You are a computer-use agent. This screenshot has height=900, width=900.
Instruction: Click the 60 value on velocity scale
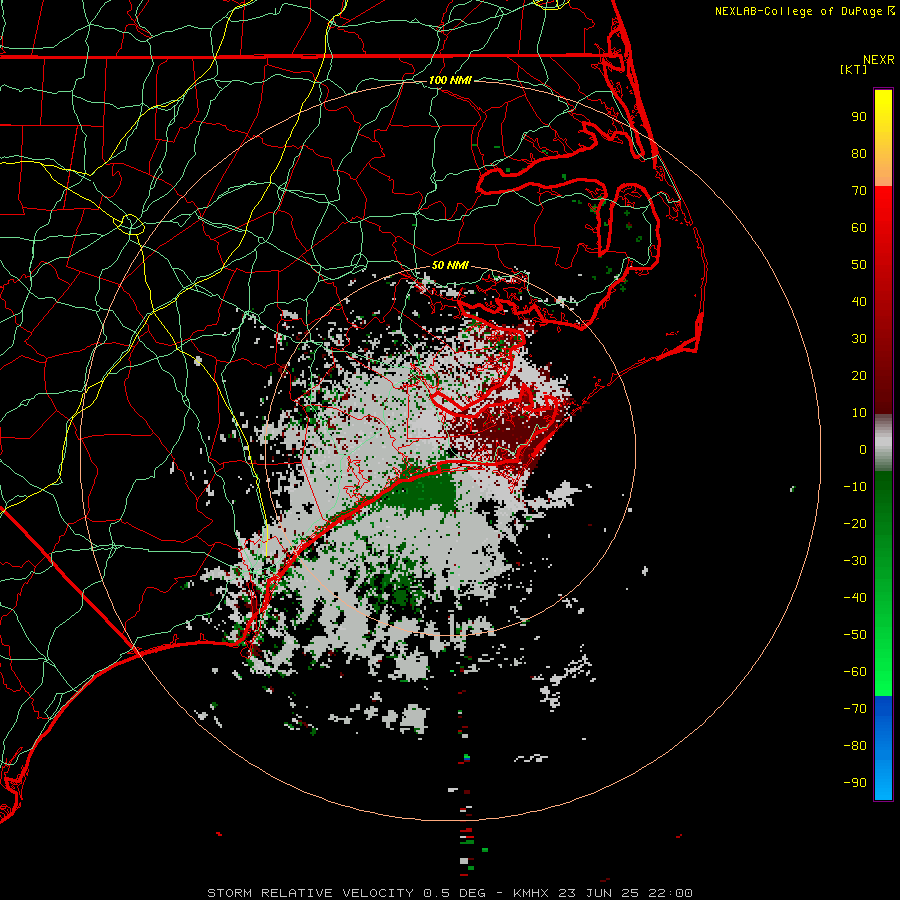click(x=859, y=227)
